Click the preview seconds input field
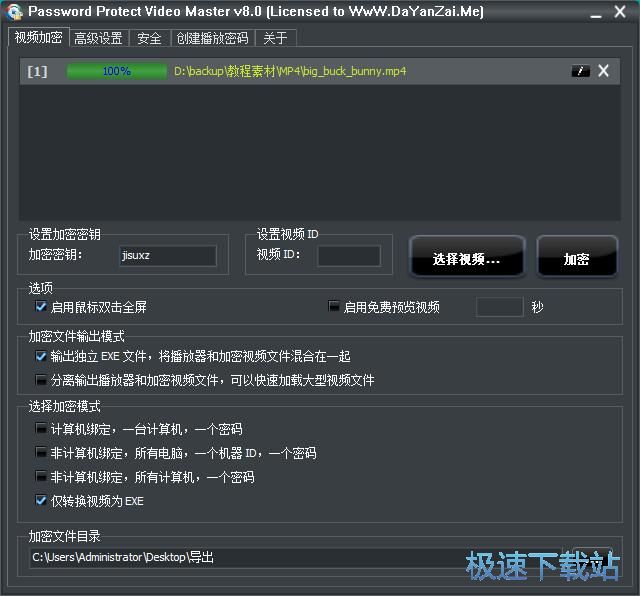The width and height of the screenshot is (640, 596). [500, 307]
